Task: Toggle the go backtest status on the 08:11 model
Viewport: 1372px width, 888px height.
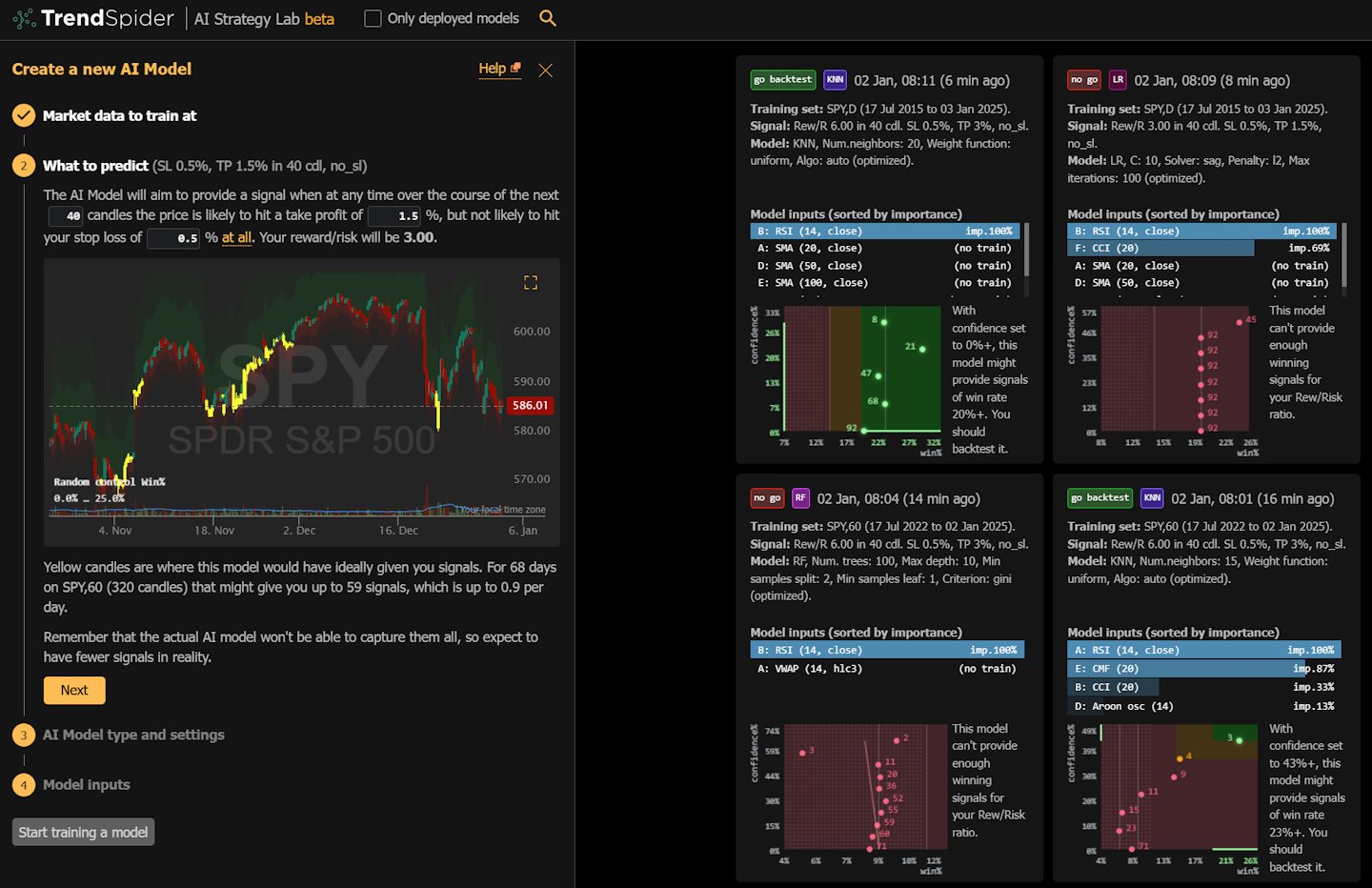Action: [x=782, y=80]
